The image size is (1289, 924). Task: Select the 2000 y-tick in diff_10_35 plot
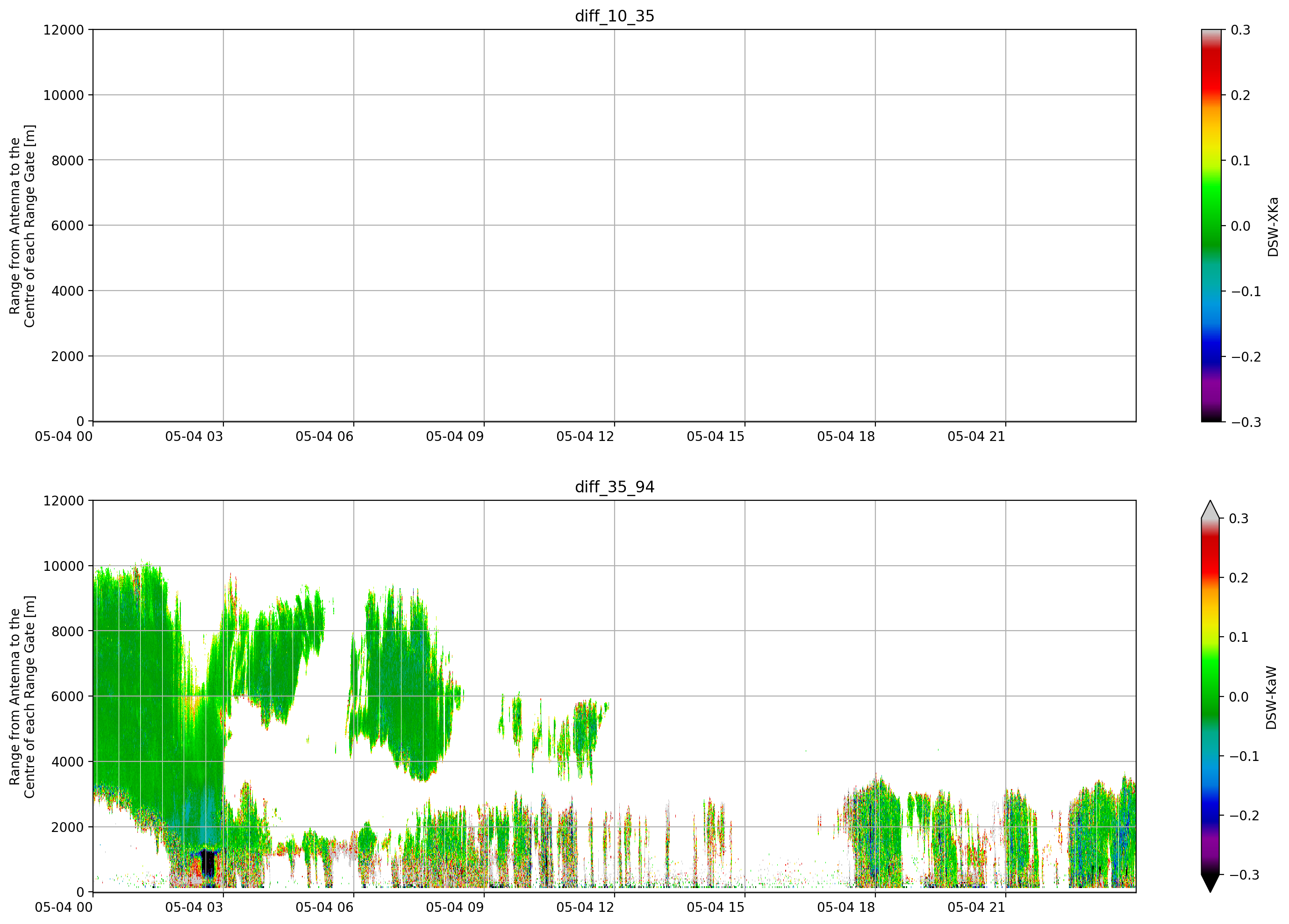point(68,356)
